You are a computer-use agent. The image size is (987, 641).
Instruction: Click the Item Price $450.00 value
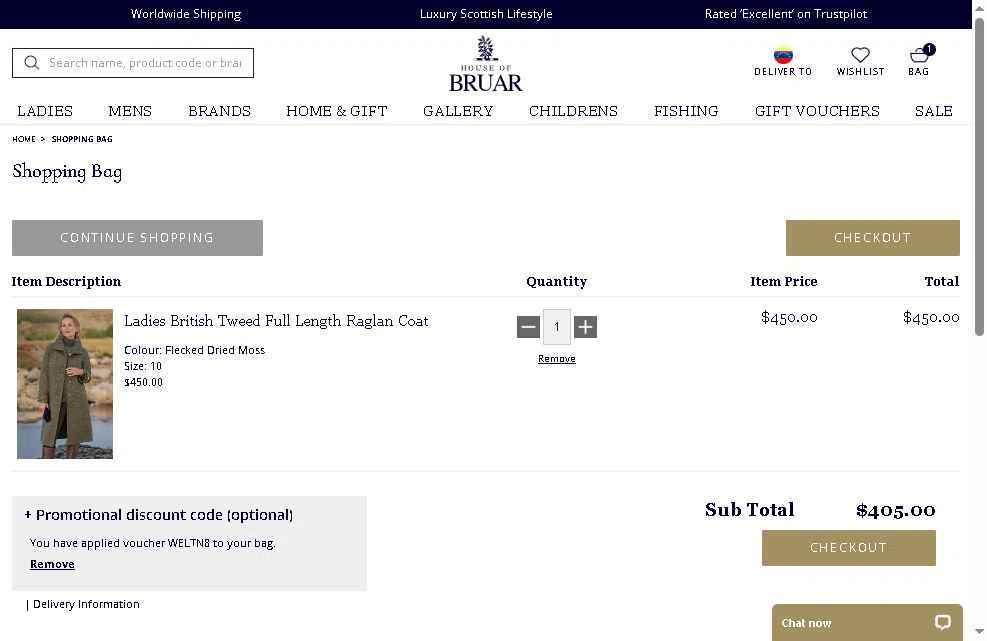point(789,317)
